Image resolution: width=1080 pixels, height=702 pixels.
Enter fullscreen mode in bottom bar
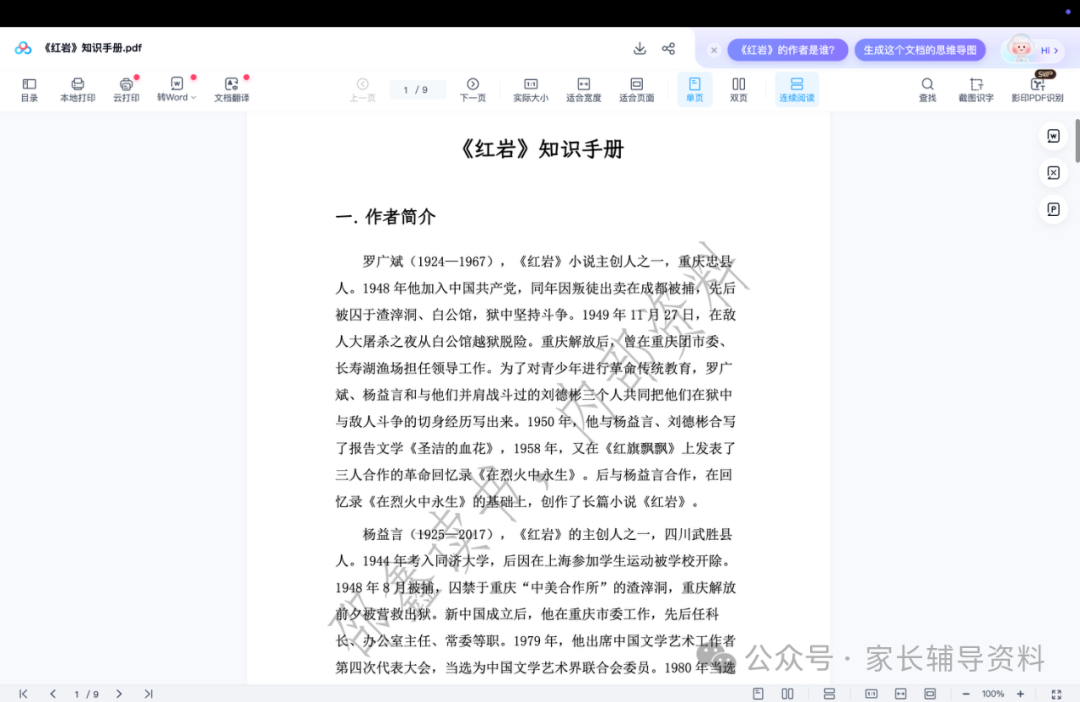click(1056, 694)
